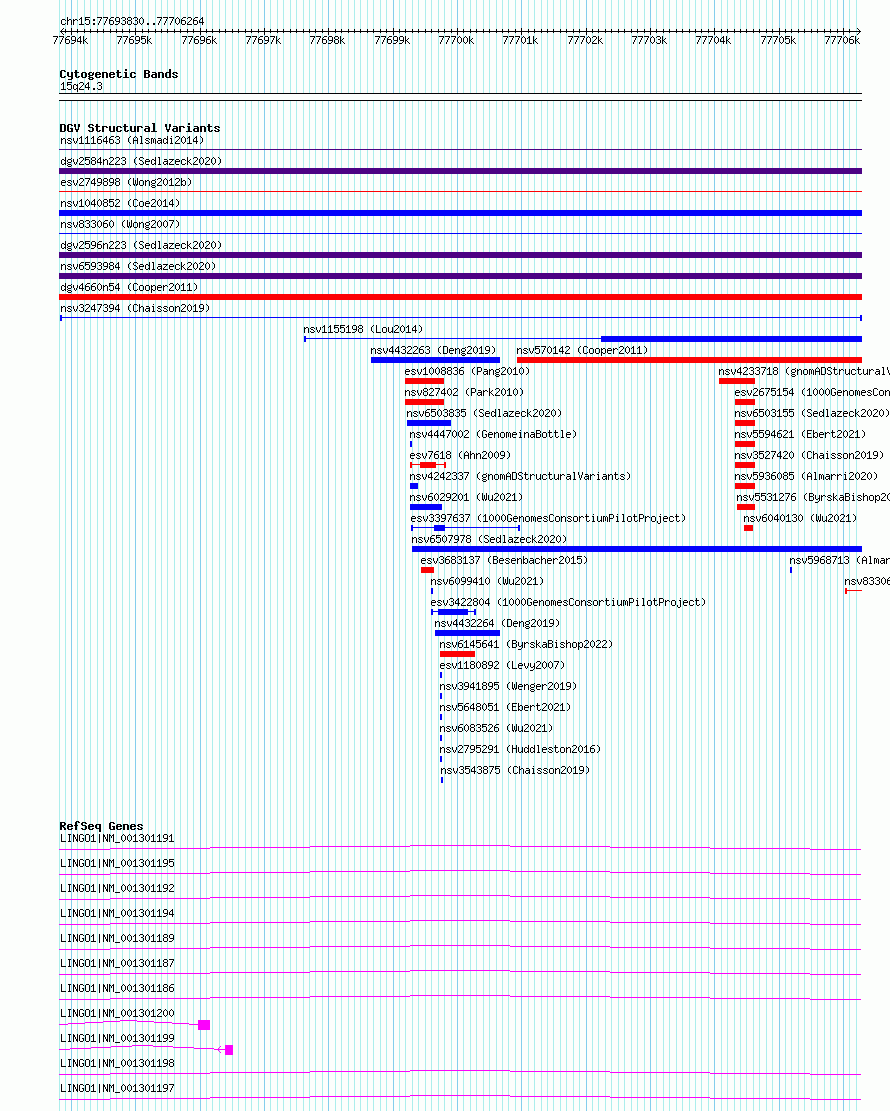Click the 77700k ruler tick label
Viewport: 890px width, 1111px height.
click(456, 40)
